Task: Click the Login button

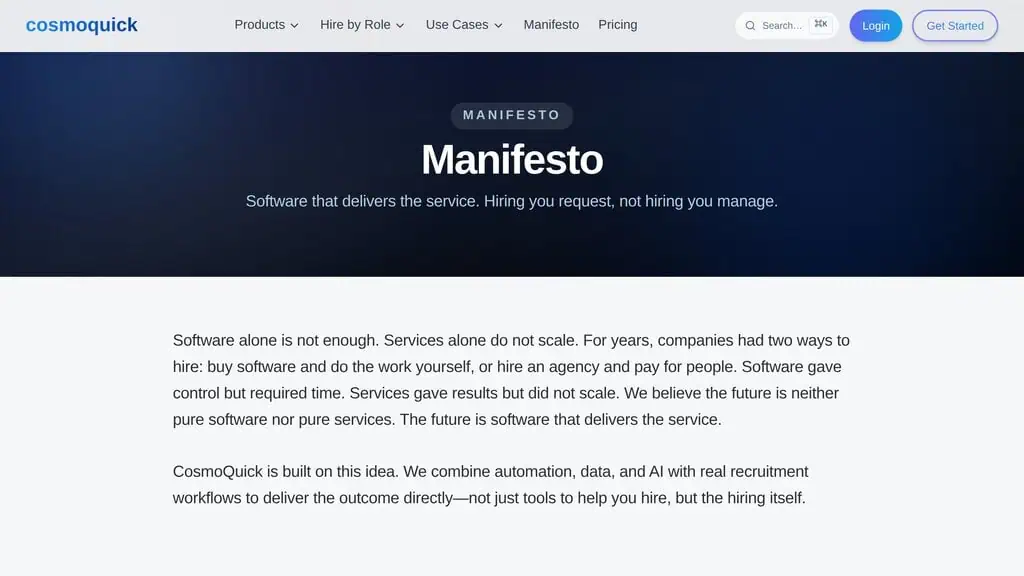Action: 876,25
